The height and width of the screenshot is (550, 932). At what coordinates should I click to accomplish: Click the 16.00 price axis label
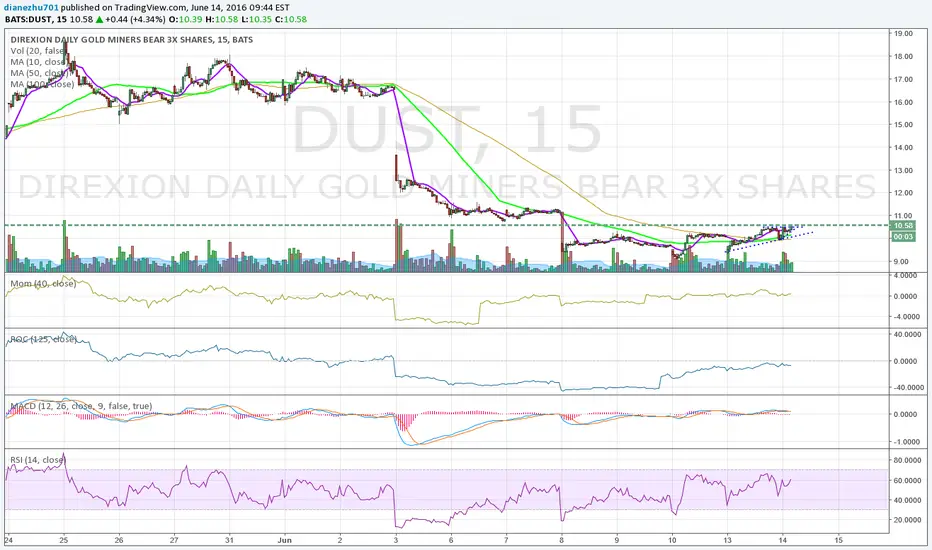903,102
